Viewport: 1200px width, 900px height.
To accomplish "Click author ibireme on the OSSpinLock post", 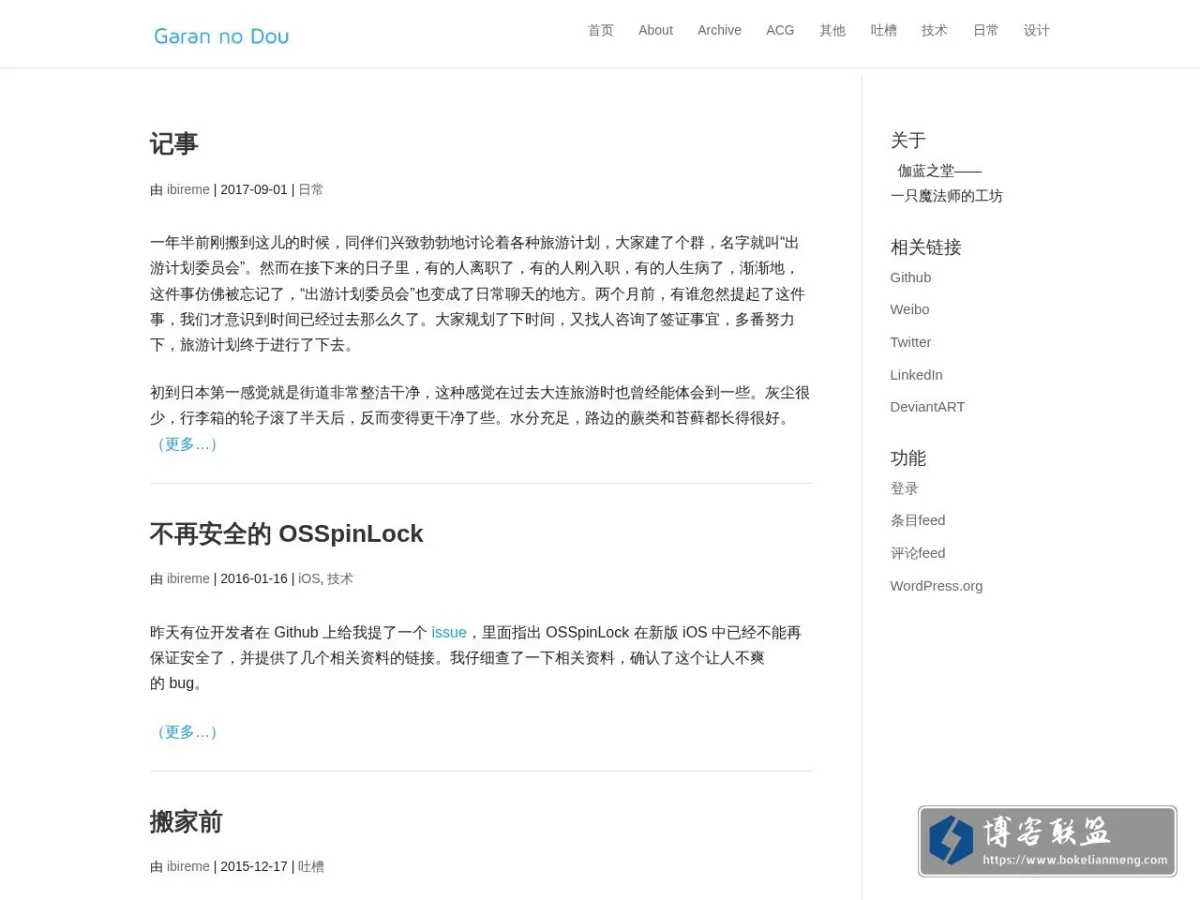I will point(188,579).
